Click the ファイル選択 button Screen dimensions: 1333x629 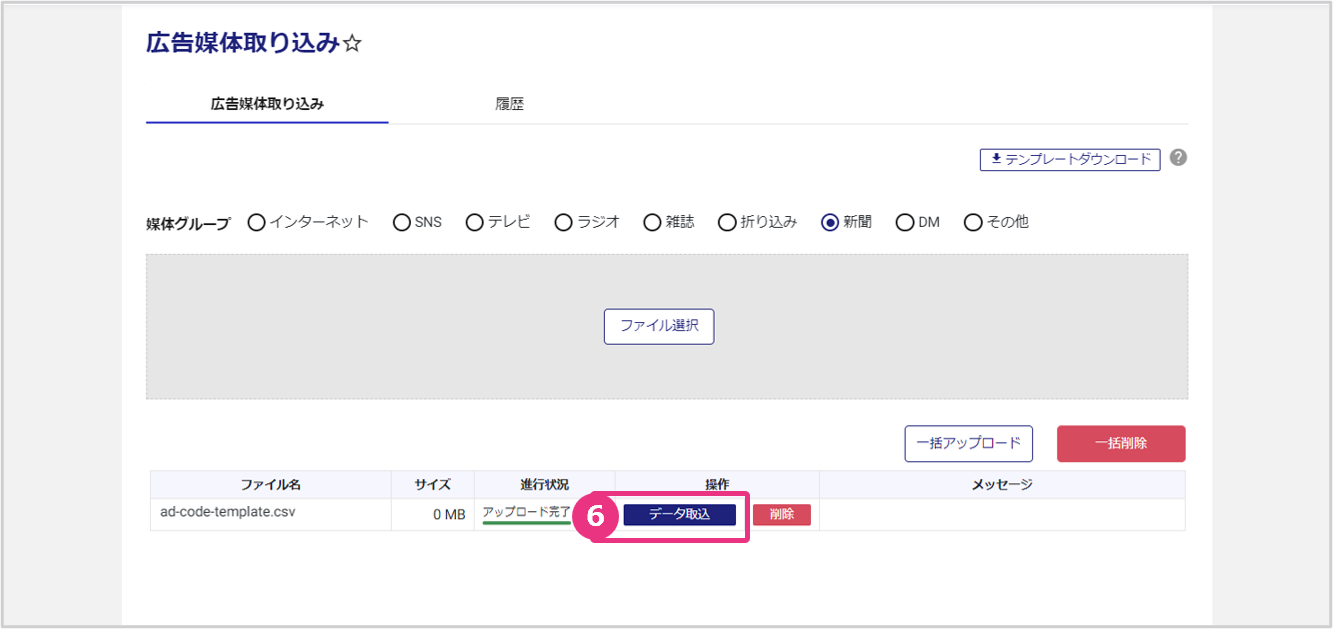tap(658, 326)
